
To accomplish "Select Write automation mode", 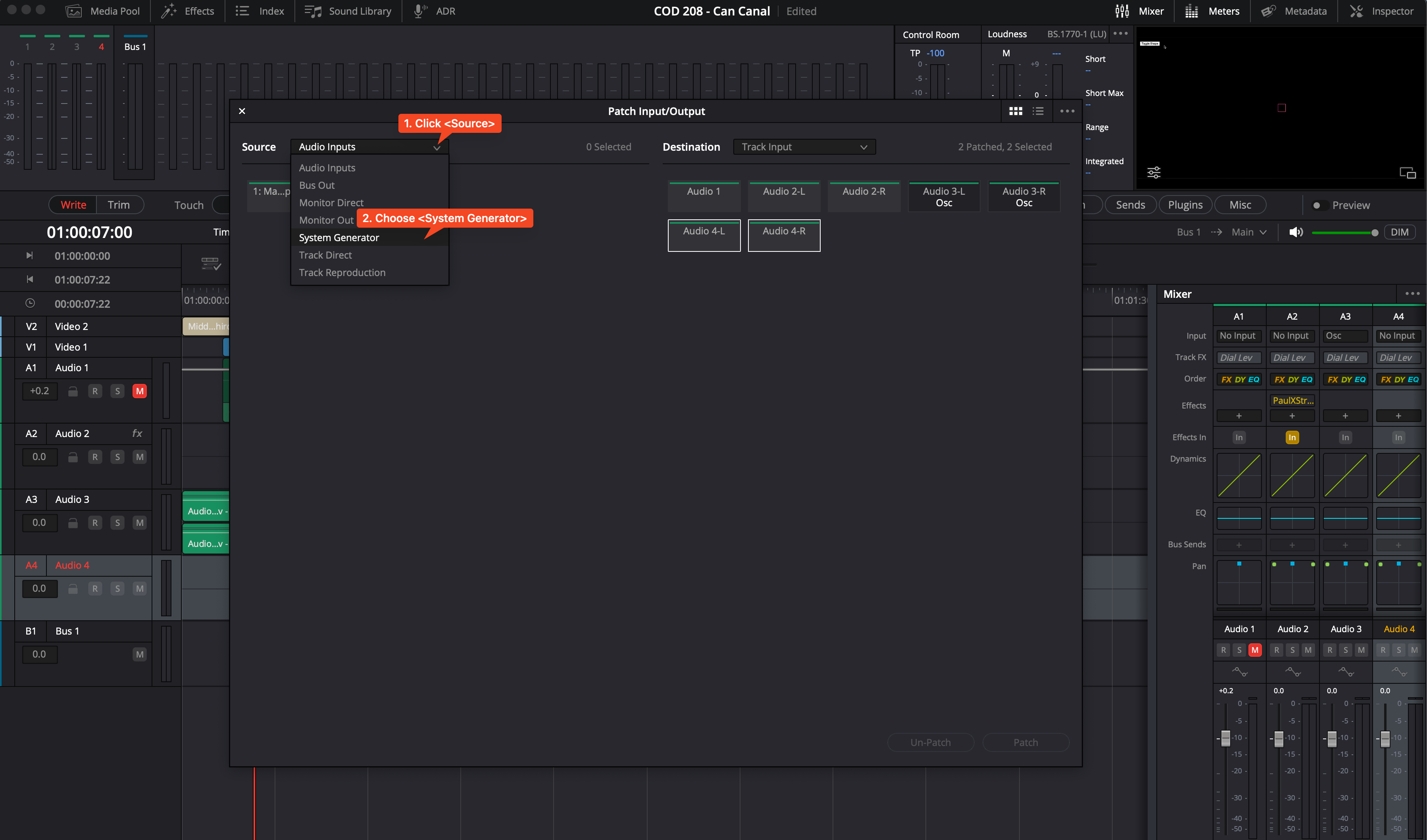I will pos(73,205).
